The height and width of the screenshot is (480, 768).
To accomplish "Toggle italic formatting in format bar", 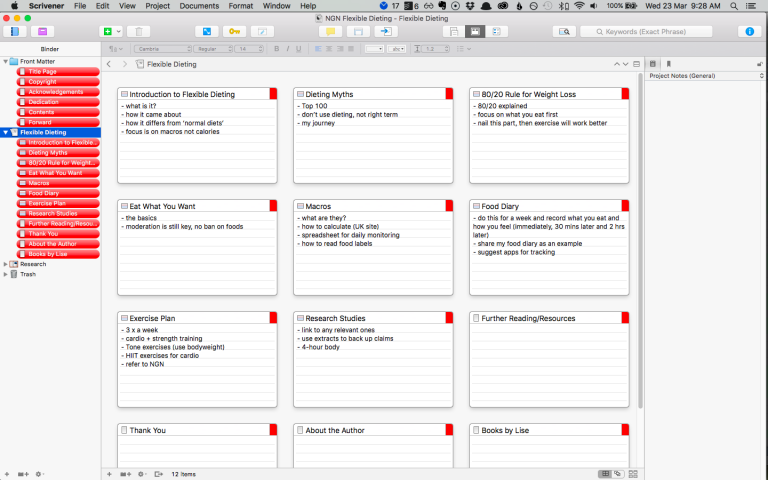I will click(288, 48).
